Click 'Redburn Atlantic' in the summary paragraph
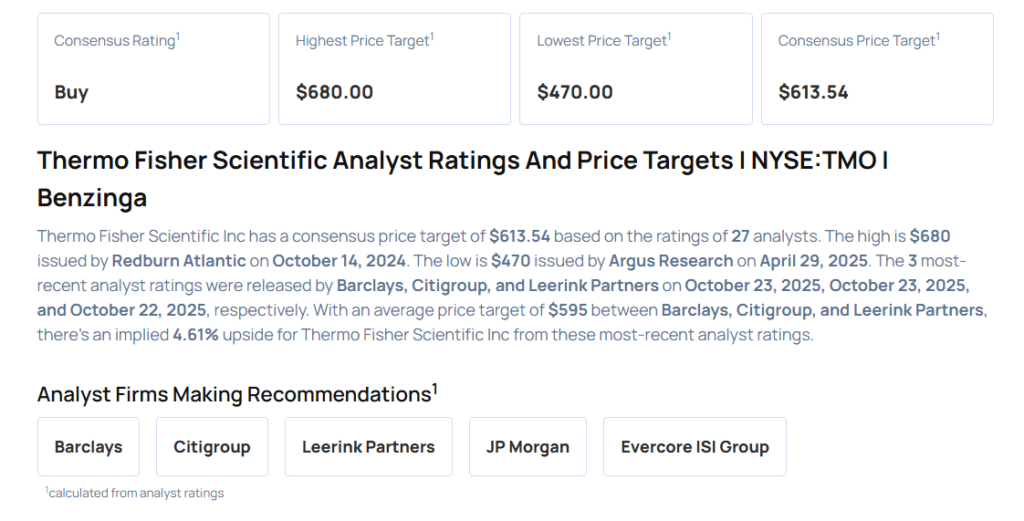 click(176, 261)
